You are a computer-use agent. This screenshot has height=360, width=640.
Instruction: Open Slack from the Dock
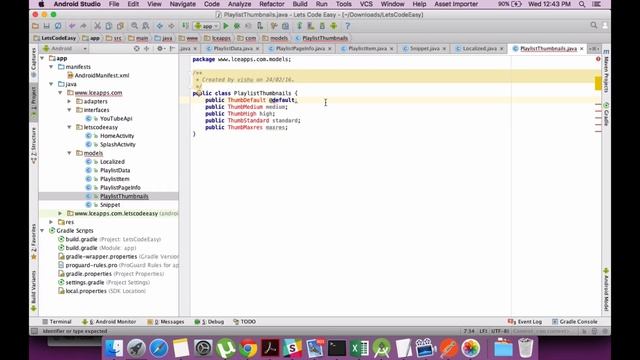pos(292,348)
